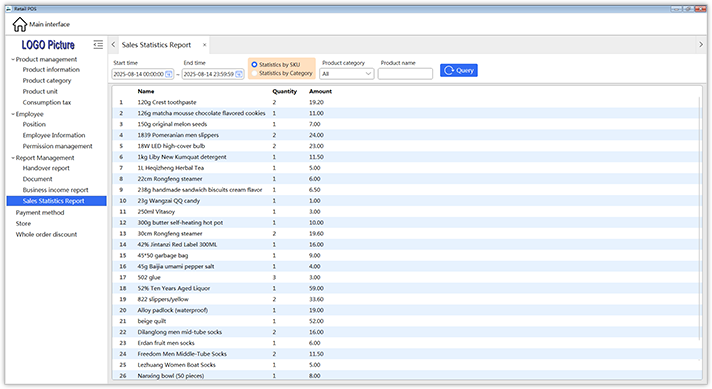
Task: Open Product category in sidebar
Action: click(47, 81)
